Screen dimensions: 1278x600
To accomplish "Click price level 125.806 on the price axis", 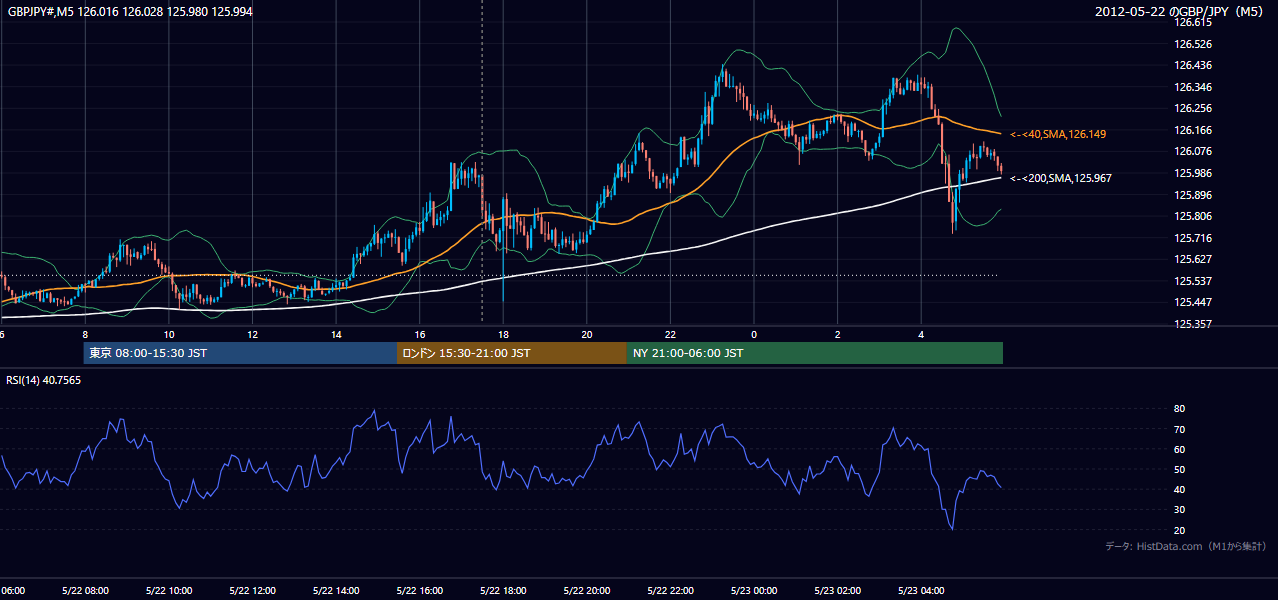I will 1192,216.
